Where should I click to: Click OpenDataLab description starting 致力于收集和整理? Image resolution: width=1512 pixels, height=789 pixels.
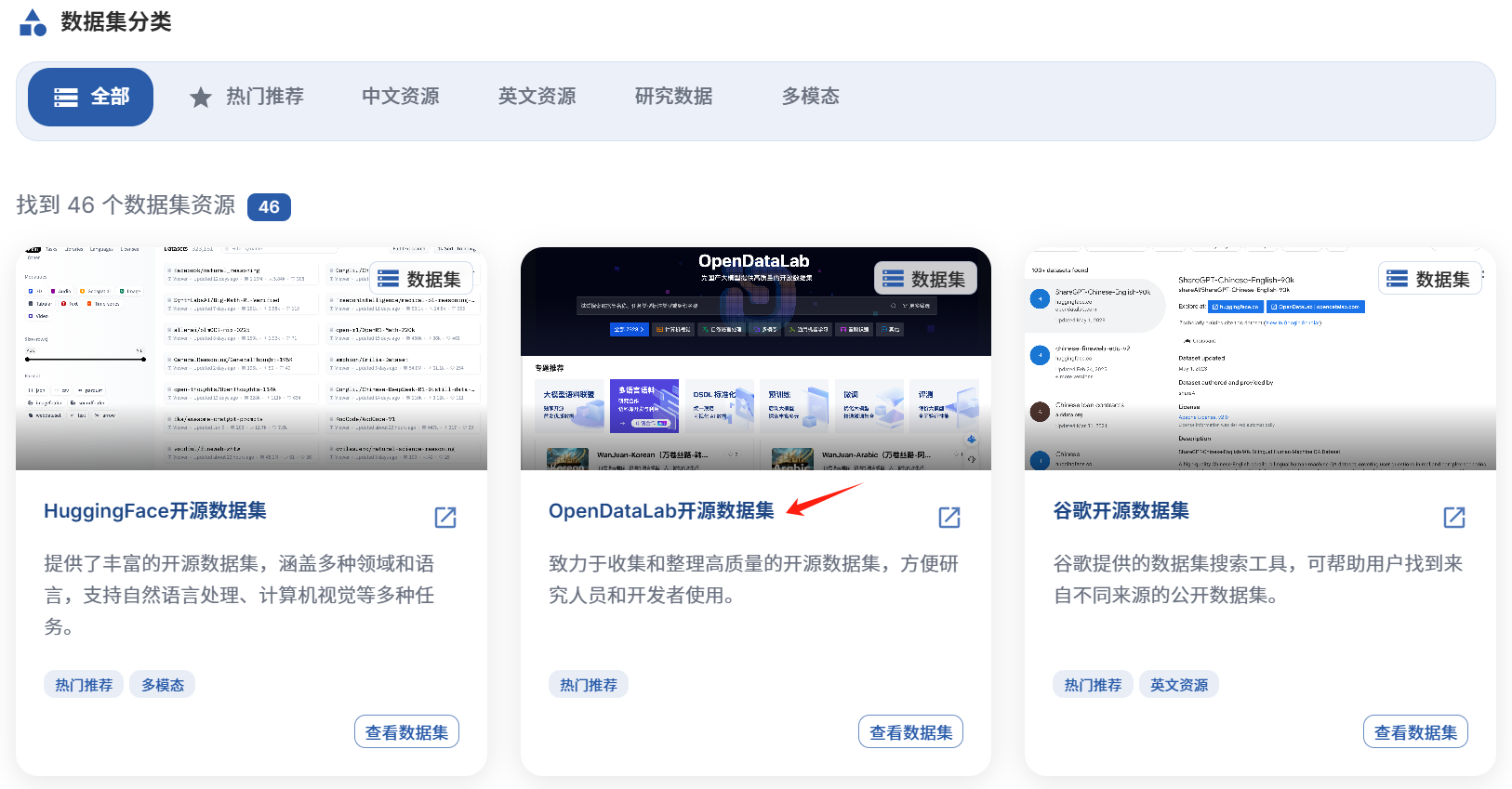pyautogui.click(x=753, y=579)
